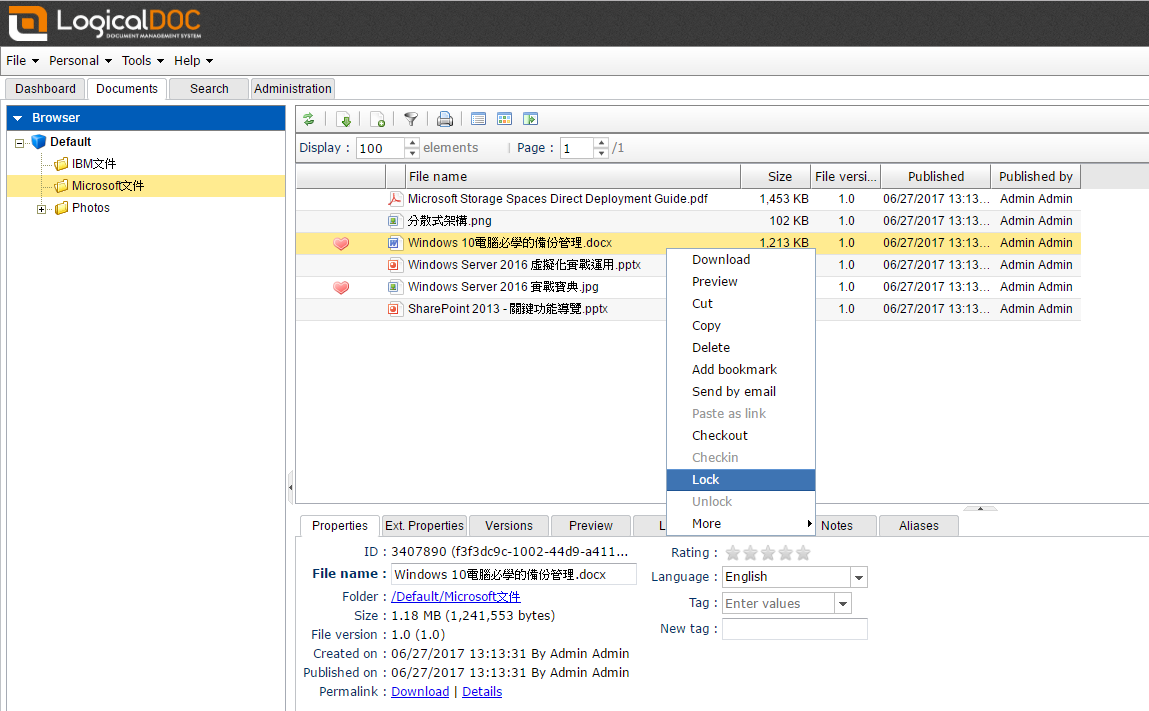Image resolution: width=1149 pixels, height=711 pixels.
Task: Click the Default workspace cube icon
Action: tap(39, 141)
